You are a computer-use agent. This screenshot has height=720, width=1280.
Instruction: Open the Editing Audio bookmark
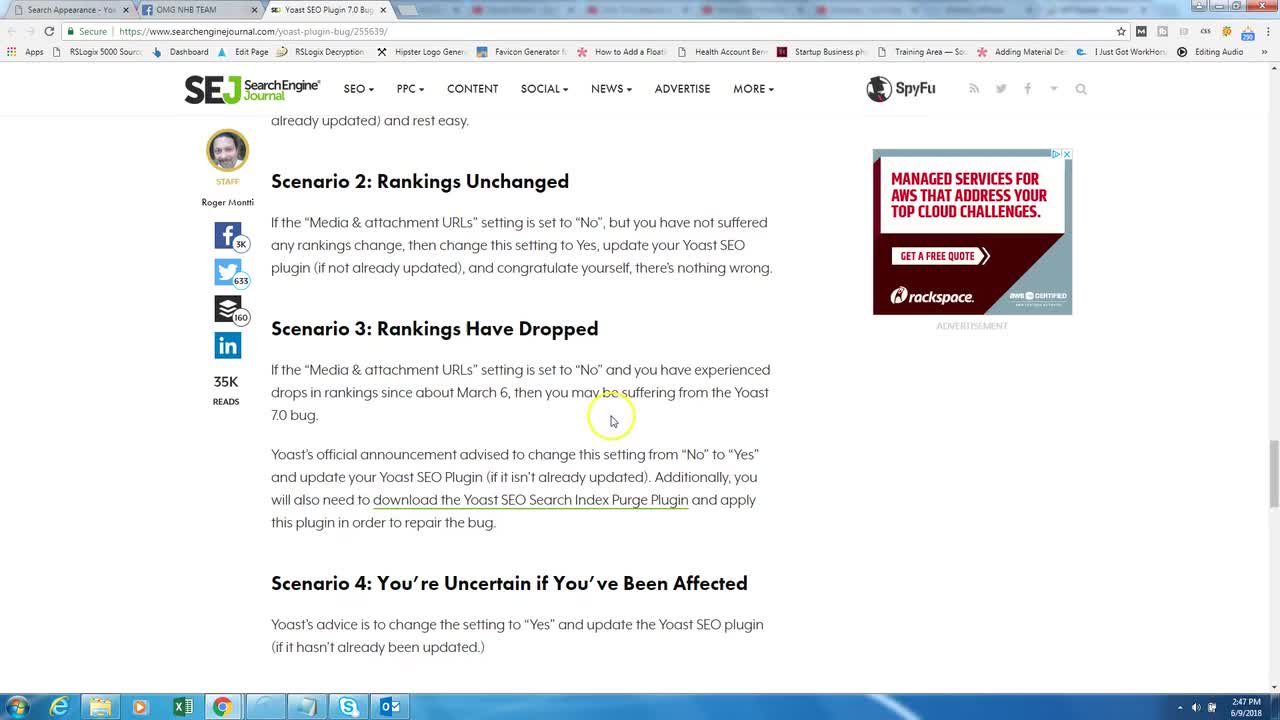point(1211,52)
